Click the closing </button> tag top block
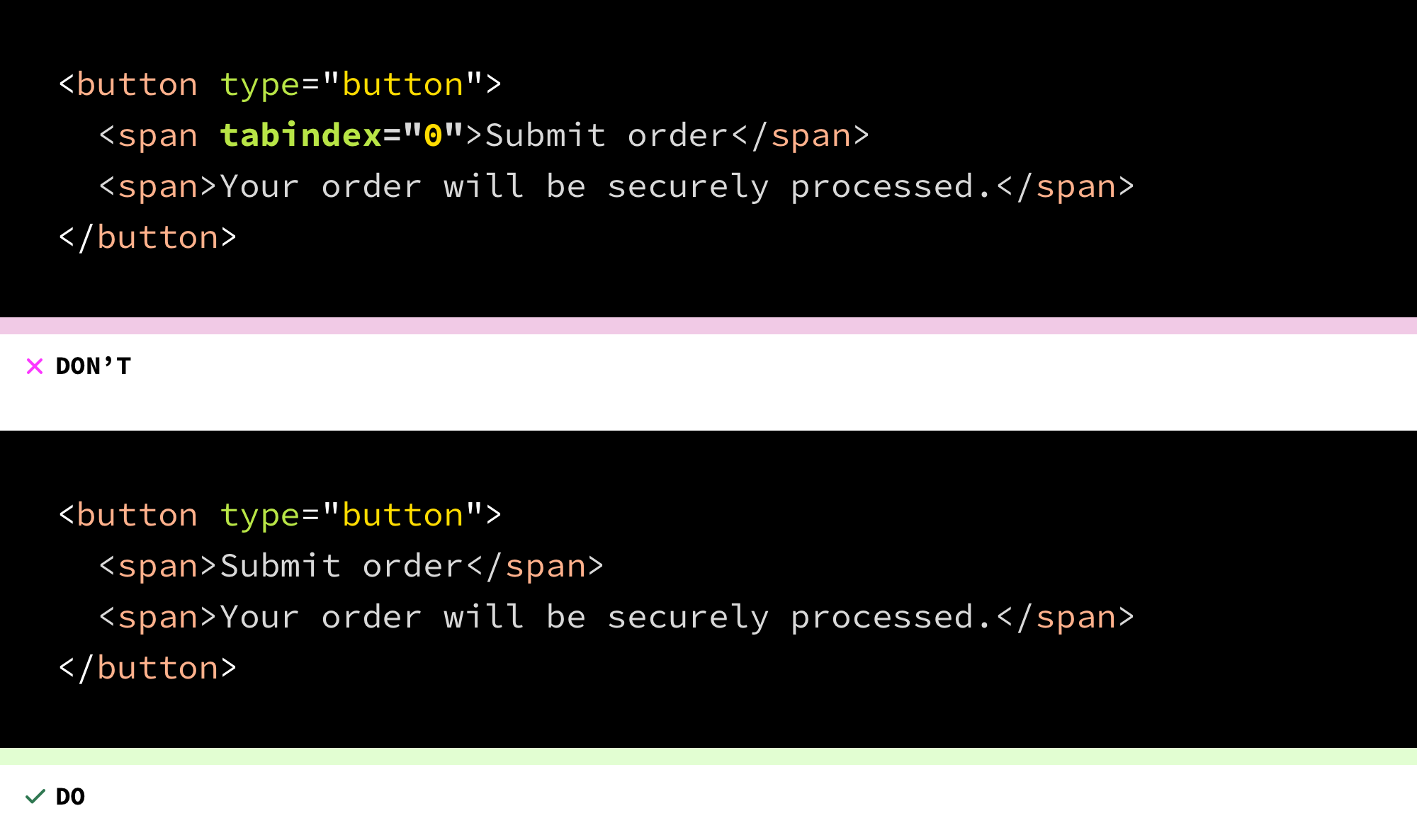Screen dimensions: 1417x840 click(147, 237)
